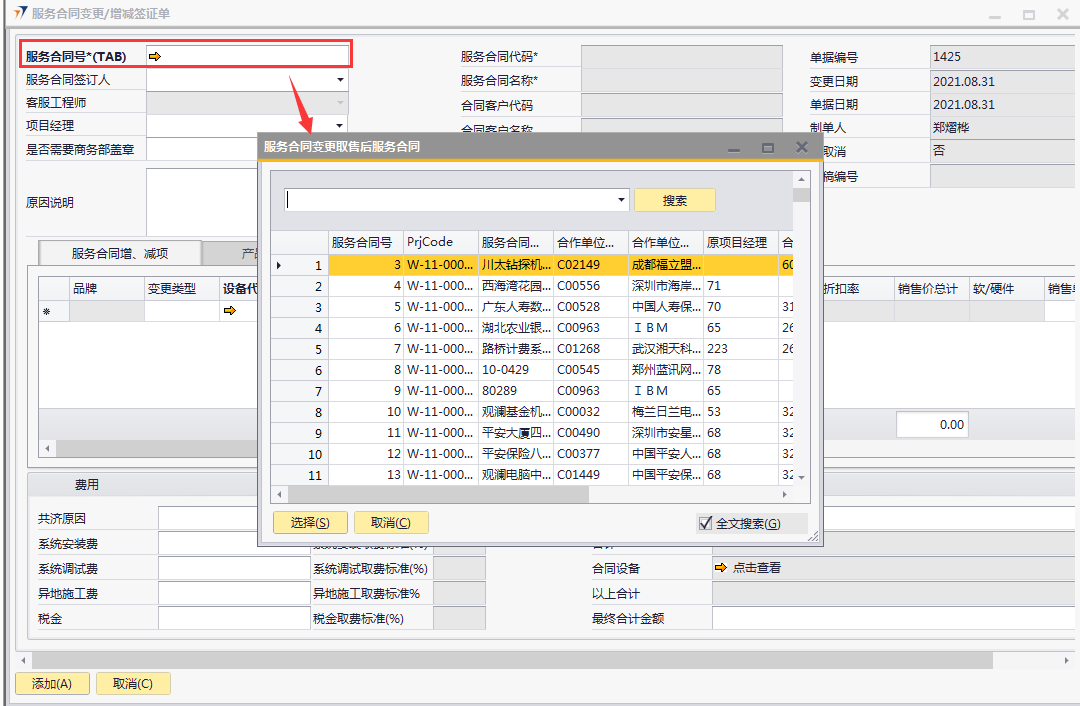The height and width of the screenshot is (706, 1080).
Task: Click the 取消(C) button in the dialog
Action: click(x=391, y=523)
